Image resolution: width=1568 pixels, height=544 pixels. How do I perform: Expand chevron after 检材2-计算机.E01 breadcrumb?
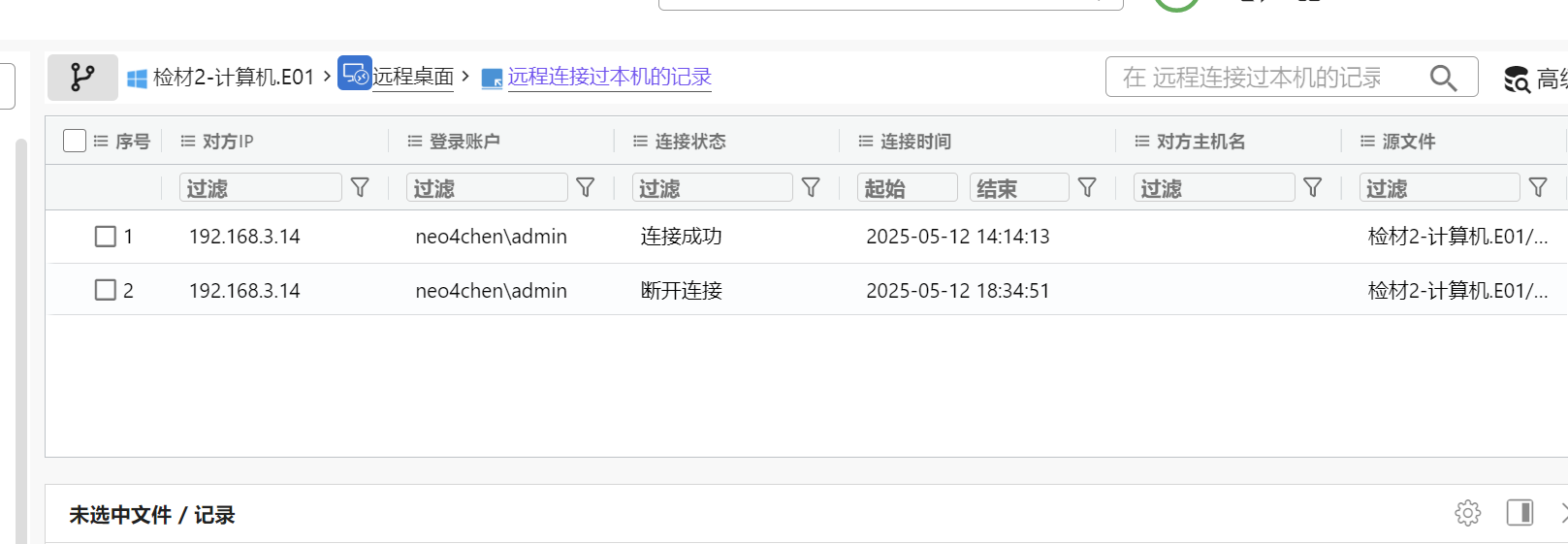(x=327, y=76)
